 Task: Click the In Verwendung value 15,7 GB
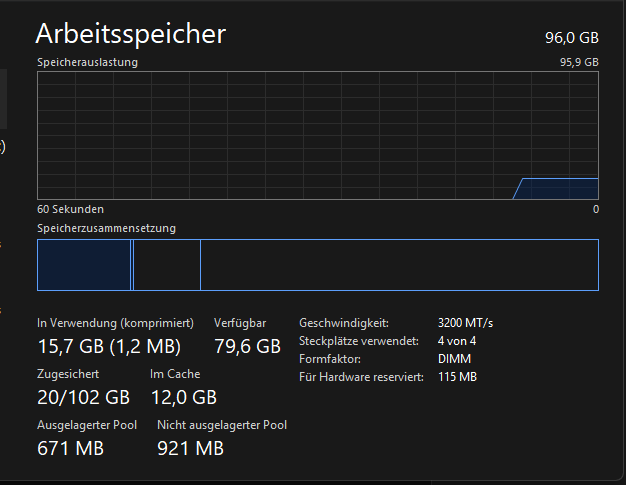click(109, 347)
